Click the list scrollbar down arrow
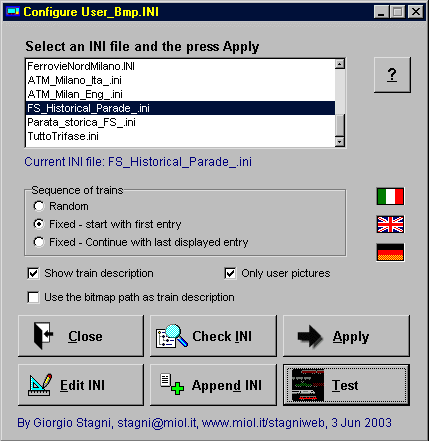The image size is (429, 441). tap(340, 142)
